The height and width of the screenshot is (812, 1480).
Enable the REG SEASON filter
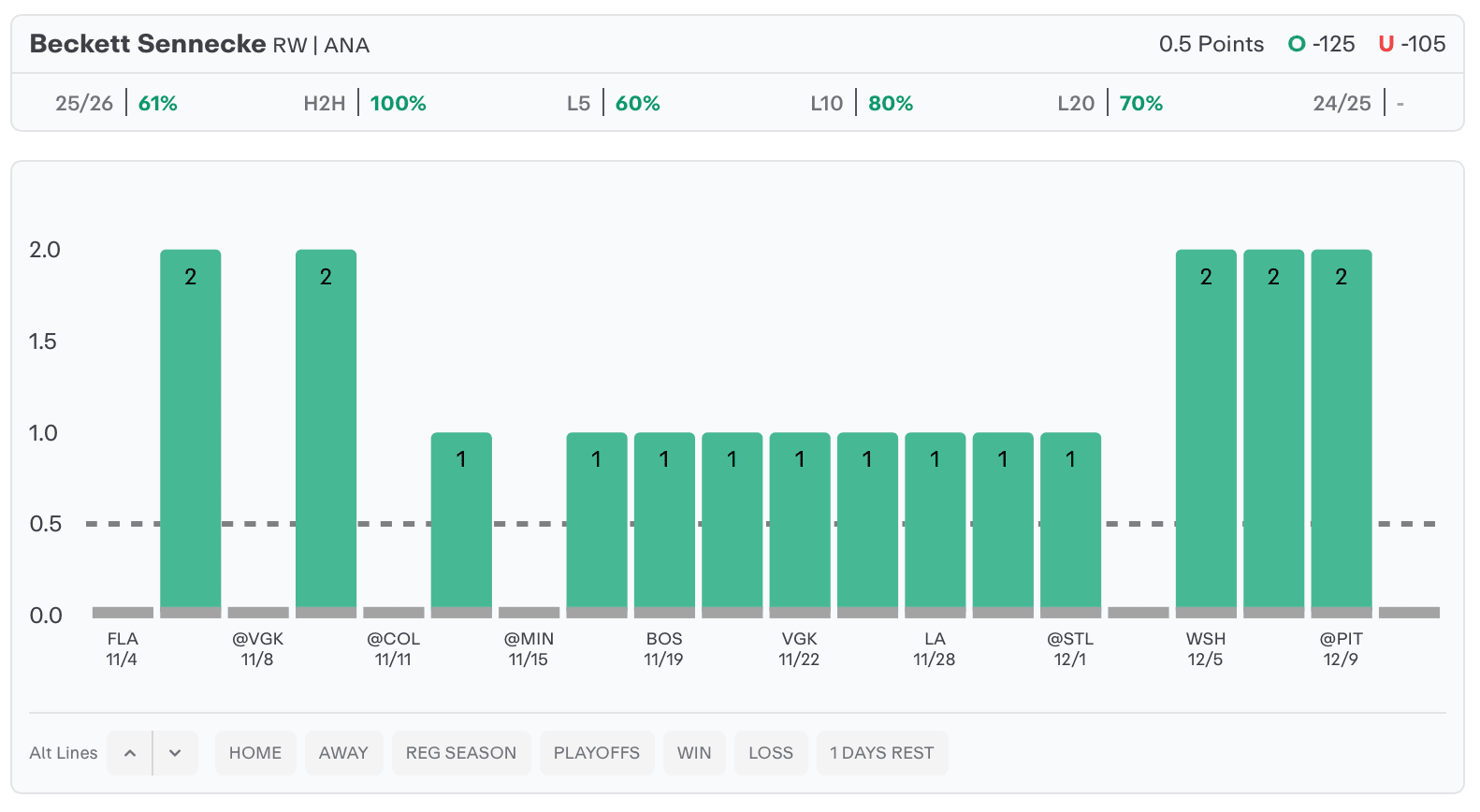click(460, 753)
